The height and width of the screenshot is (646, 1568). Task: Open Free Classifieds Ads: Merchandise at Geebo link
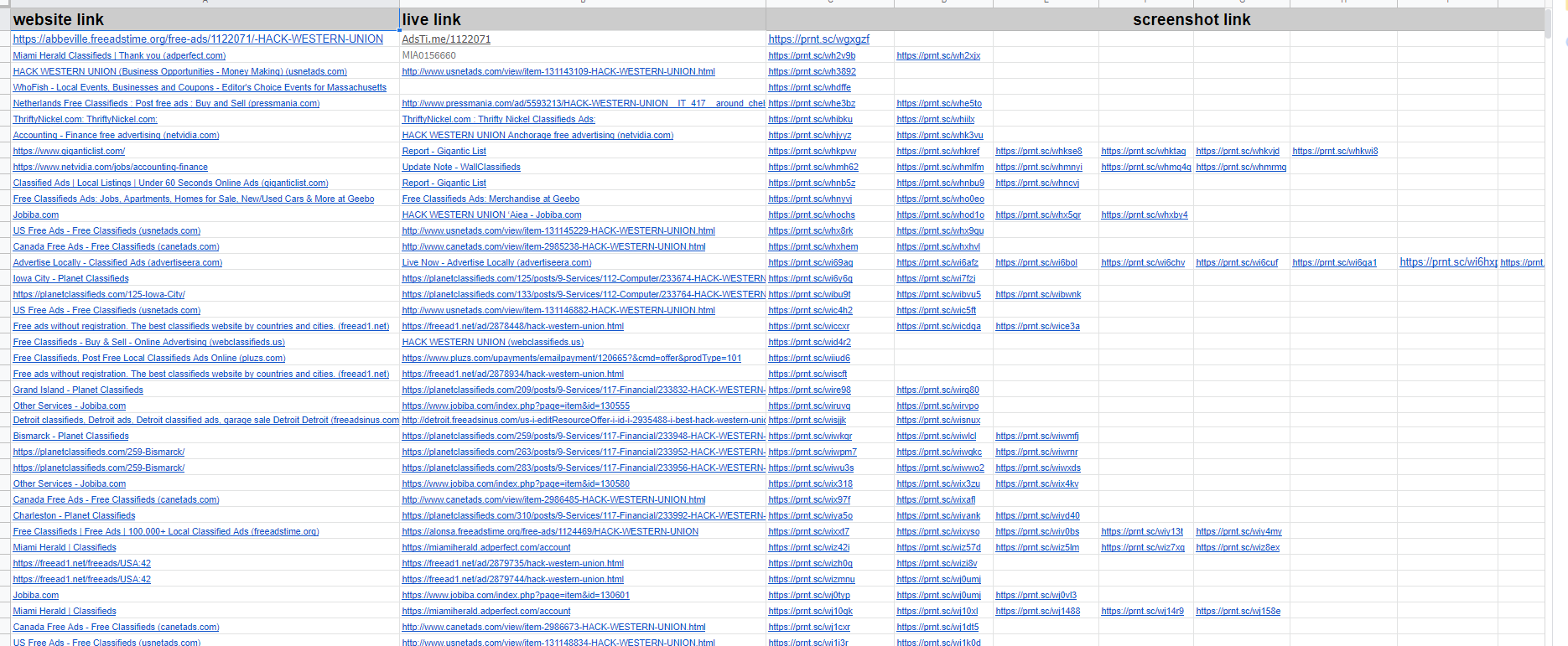coord(491,199)
